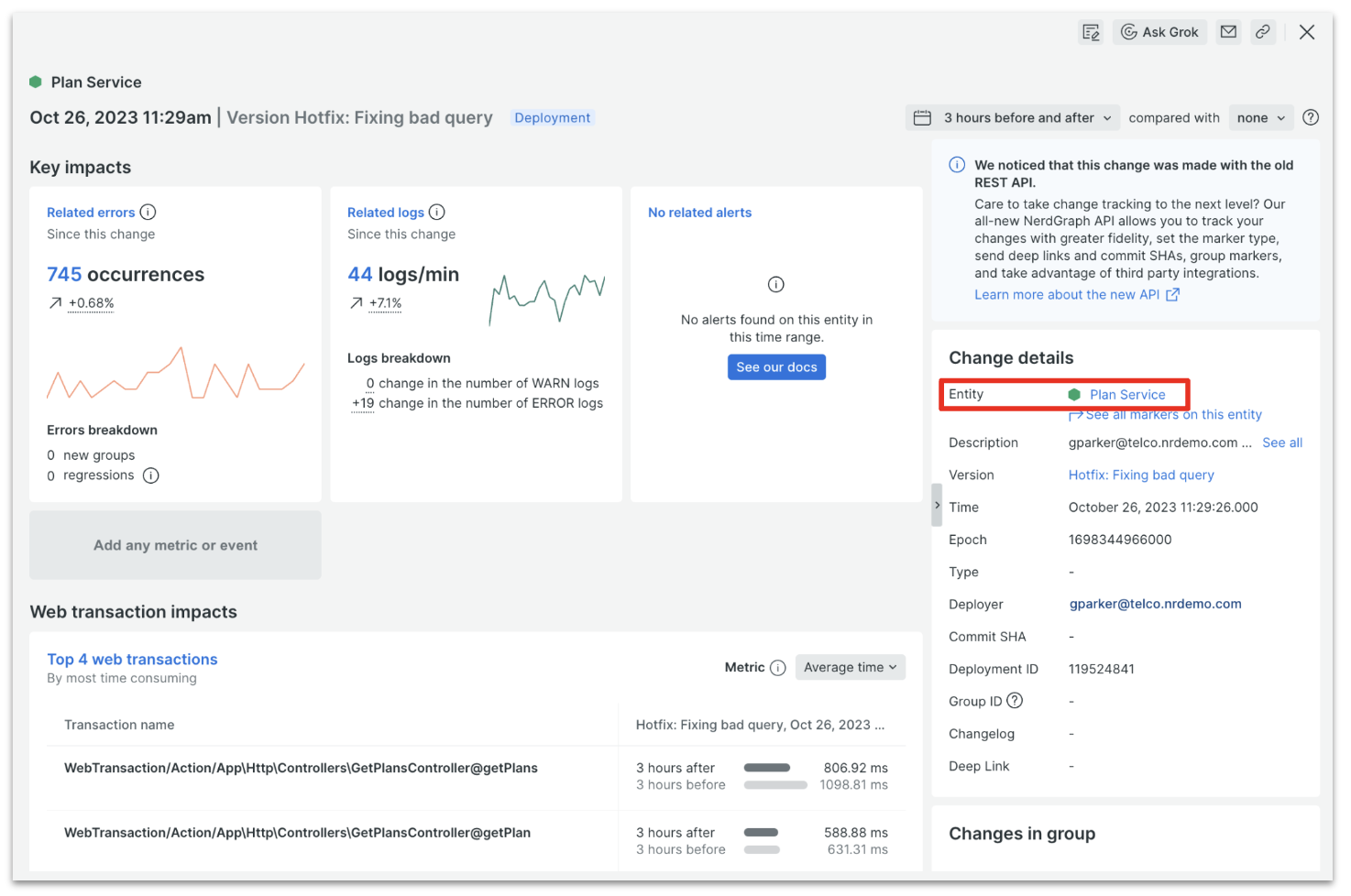Click info icon beside Related errors
Image resolution: width=1351 pixels, height=896 pixels.
pos(148,213)
